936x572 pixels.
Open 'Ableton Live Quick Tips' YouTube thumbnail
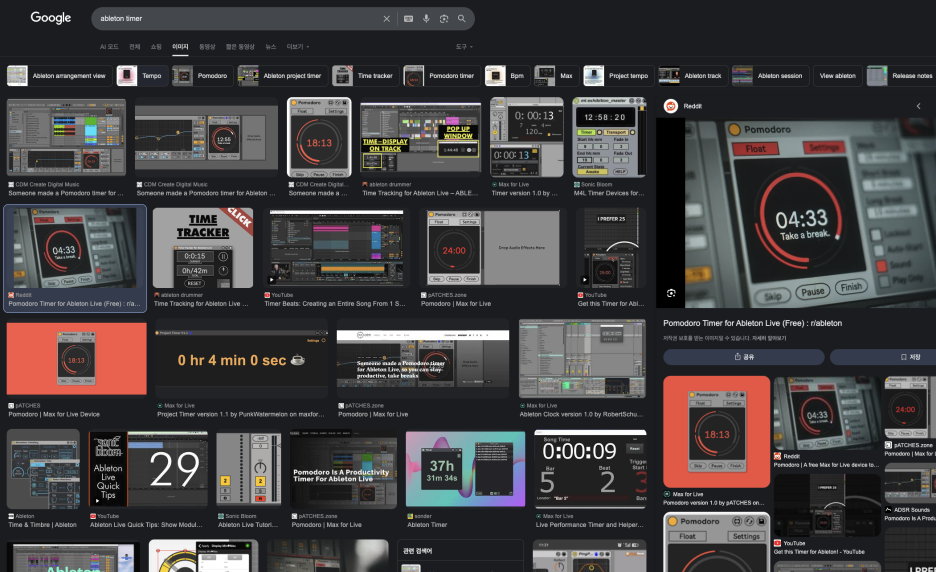point(148,469)
